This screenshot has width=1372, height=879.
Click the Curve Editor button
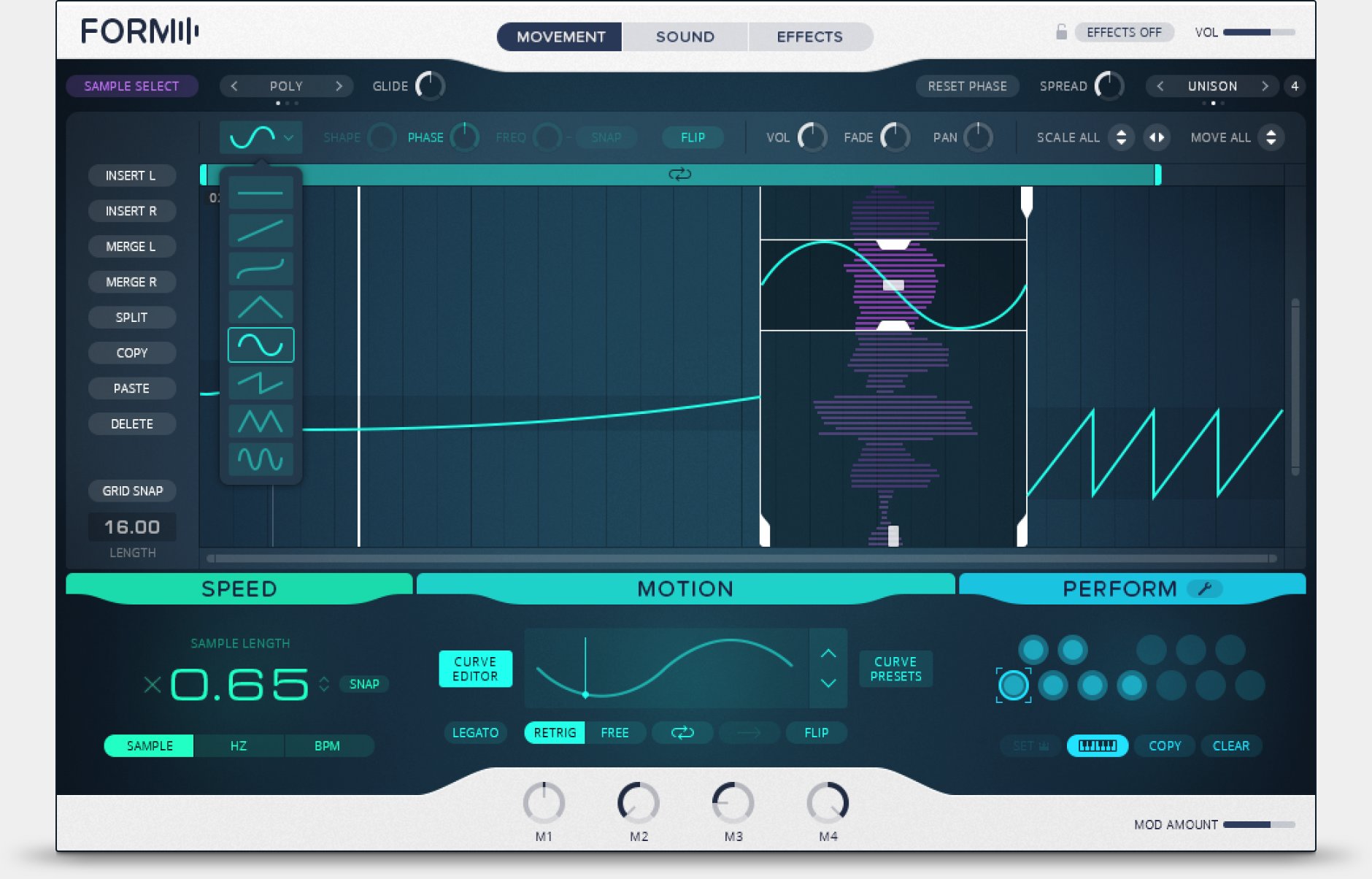click(475, 669)
